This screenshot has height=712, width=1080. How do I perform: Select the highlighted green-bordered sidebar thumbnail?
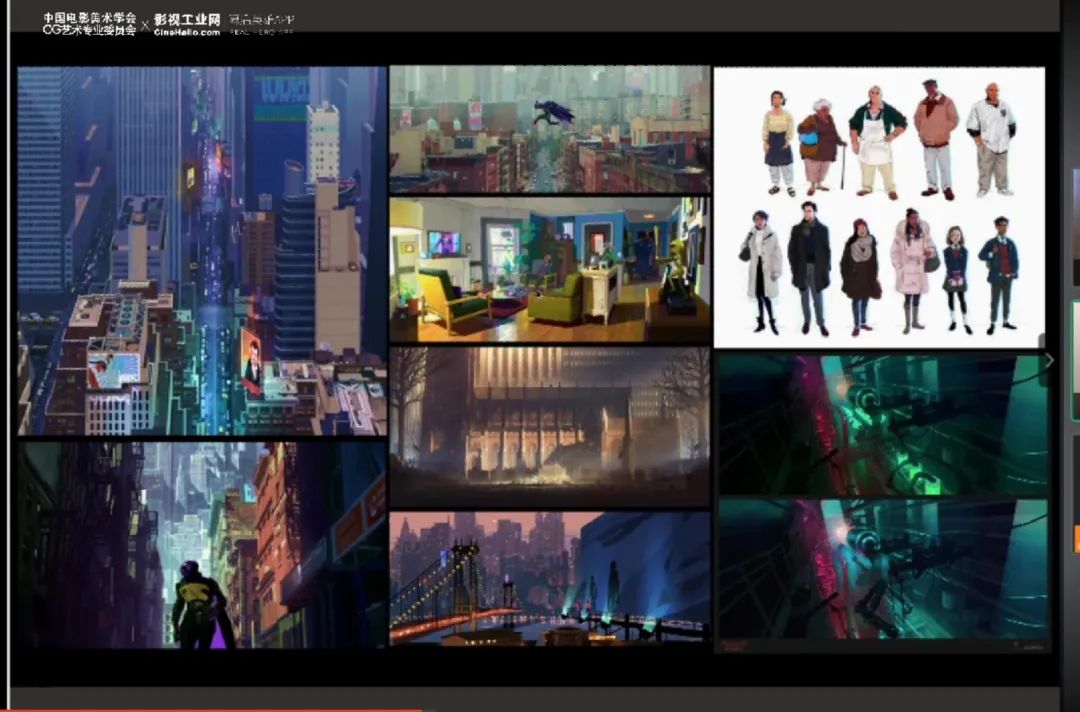(1075, 360)
